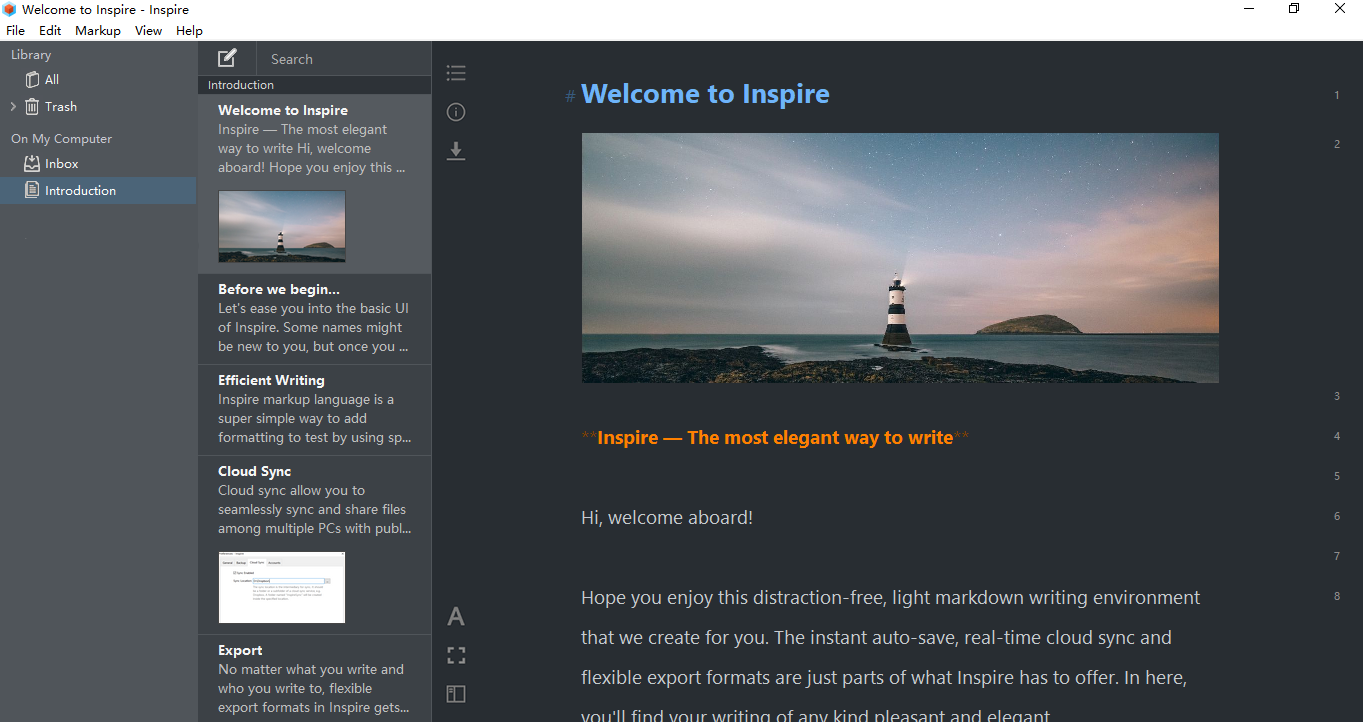Screen dimensions: 1363x722
Task: Open the Export sheet
Action: pyautogui.click(x=314, y=678)
